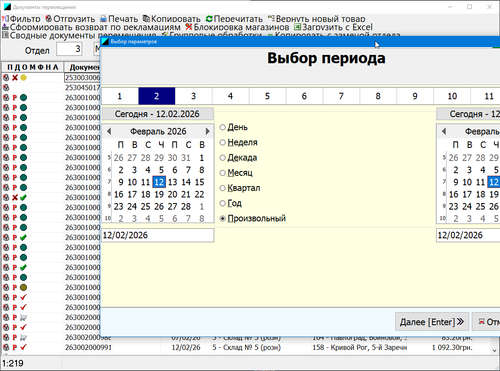Go to previous month in left calendar
This screenshot has width=500, height=371.
coord(109,131)
